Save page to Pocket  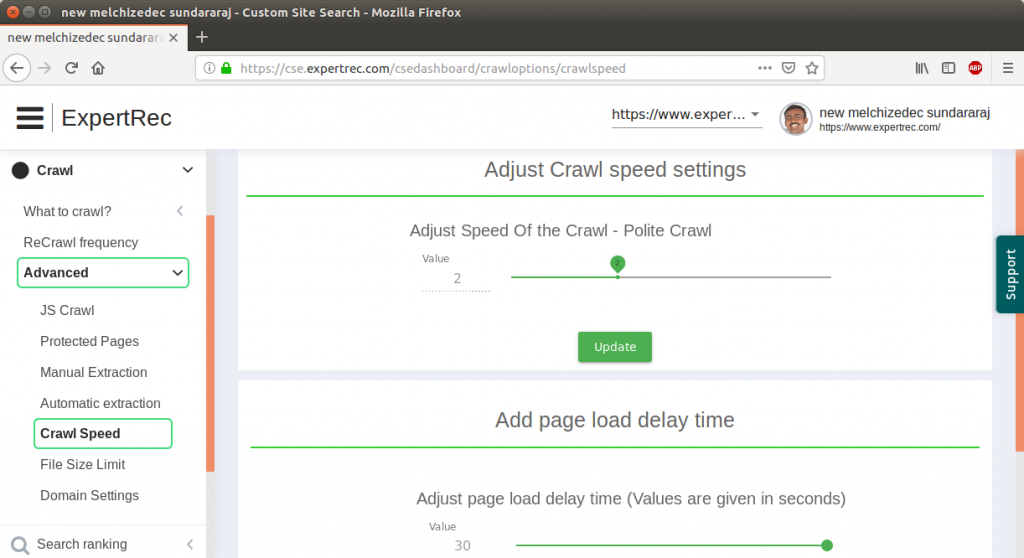tap(788, 68)
